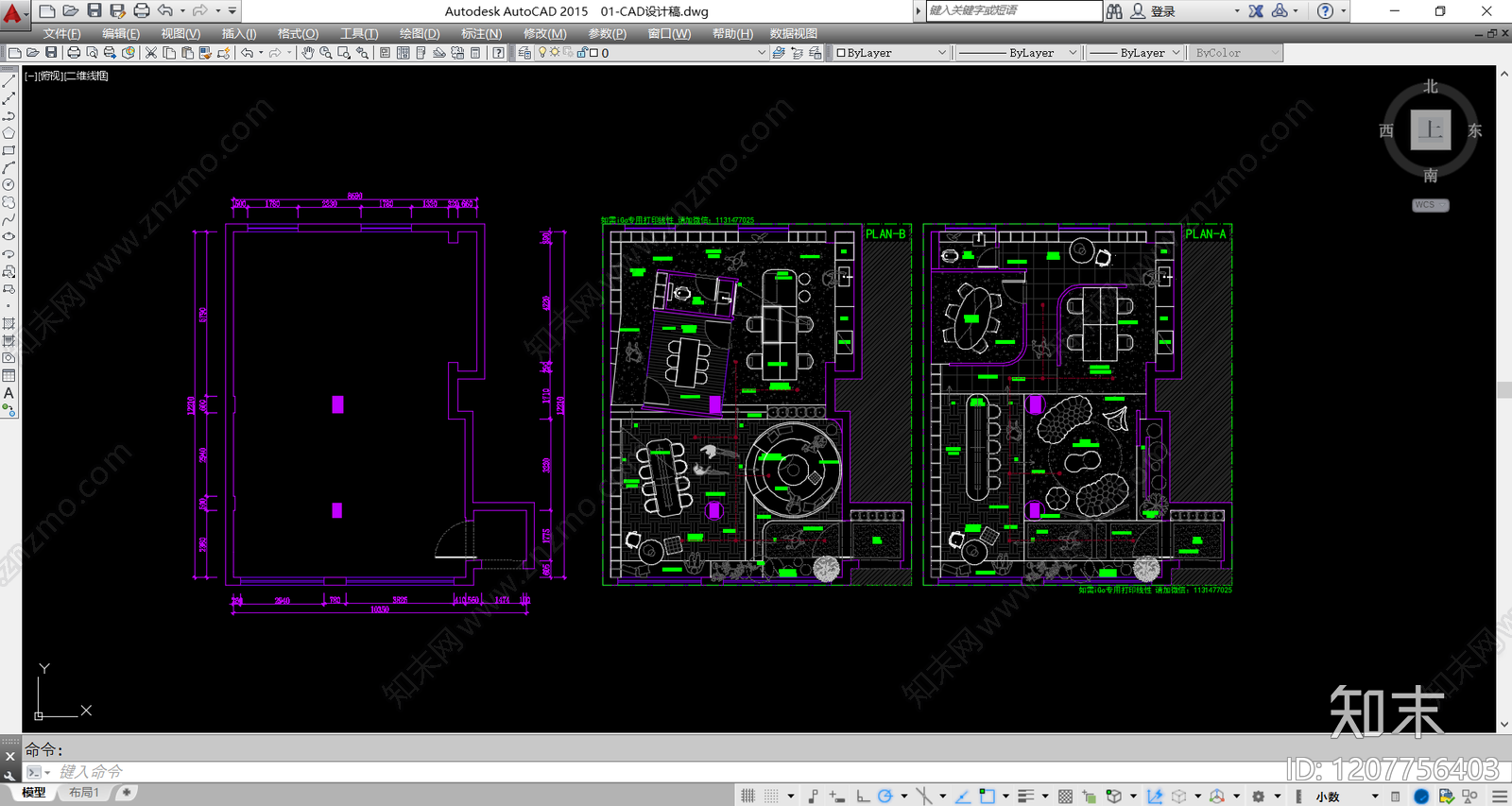This screenshot has width=1512, height=806.
Task: Toggle transparency display in status bar
Action: click(x=1066, y=797)
